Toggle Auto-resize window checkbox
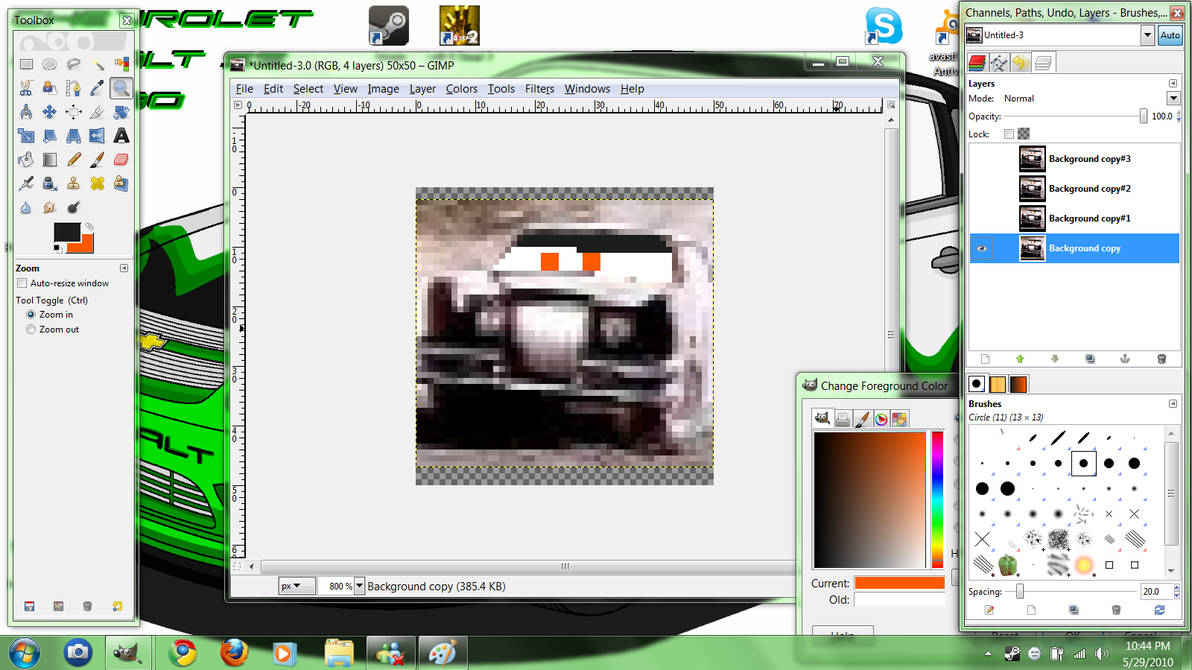Viewport: 1192px width, 670px height. point(22,283)
